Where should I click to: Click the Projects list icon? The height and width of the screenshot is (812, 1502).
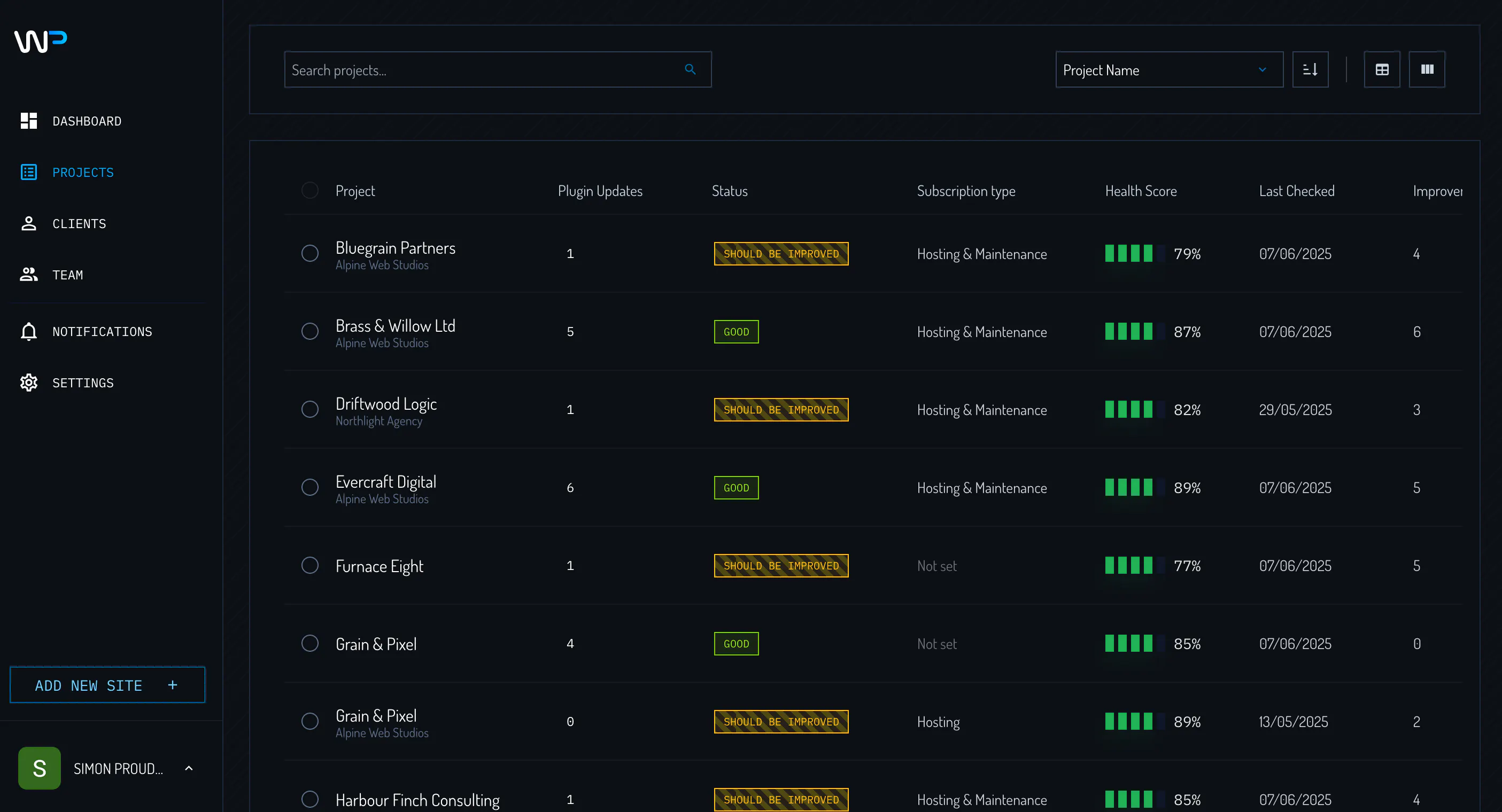tap(28, 172)
